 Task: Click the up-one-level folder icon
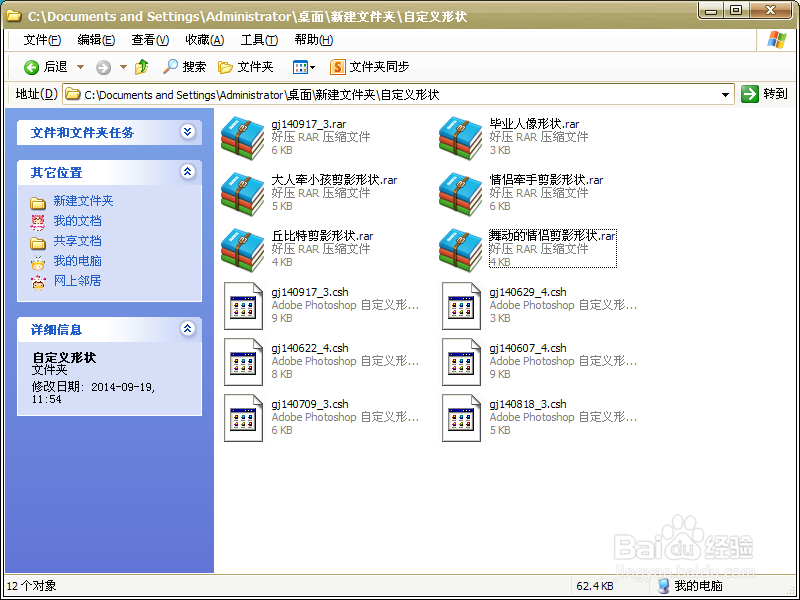coord(142,67)
